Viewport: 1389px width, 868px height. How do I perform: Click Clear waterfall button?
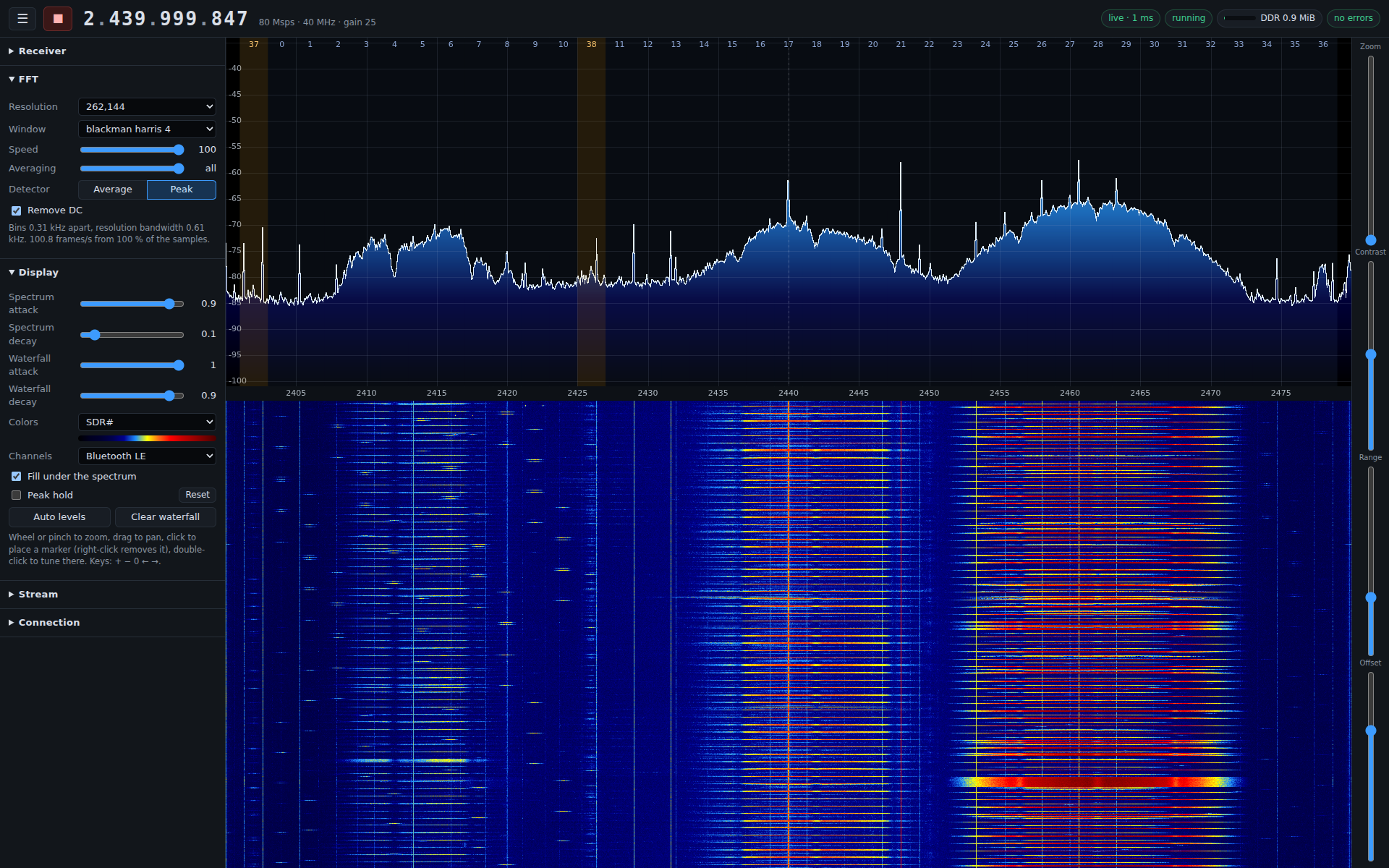[x=166, y=517]
